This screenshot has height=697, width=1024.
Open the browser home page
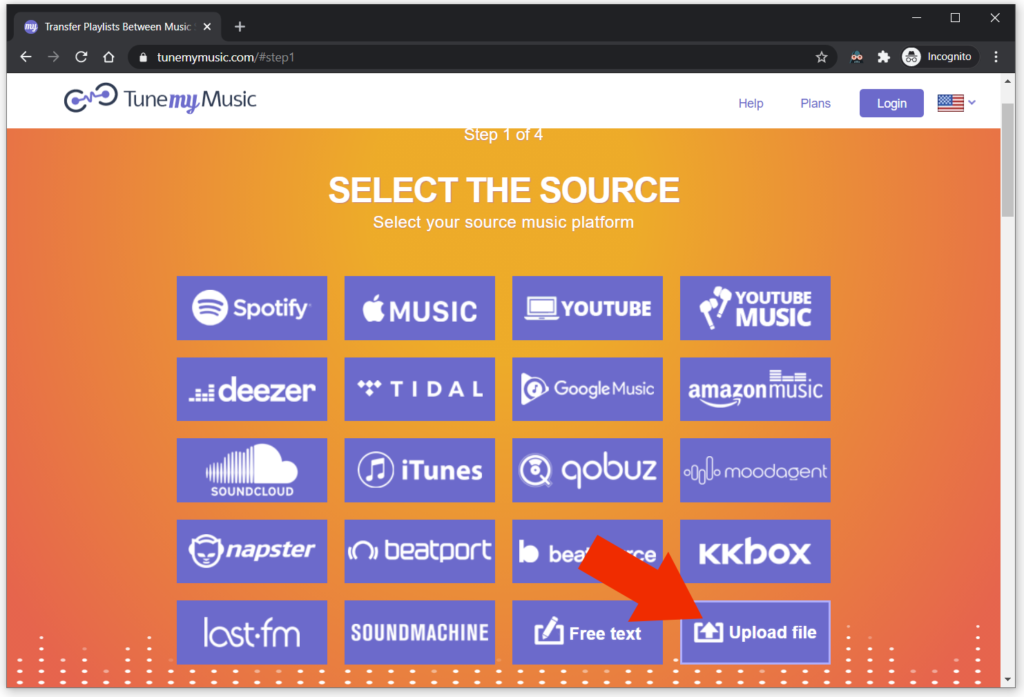tap(108, 57)
